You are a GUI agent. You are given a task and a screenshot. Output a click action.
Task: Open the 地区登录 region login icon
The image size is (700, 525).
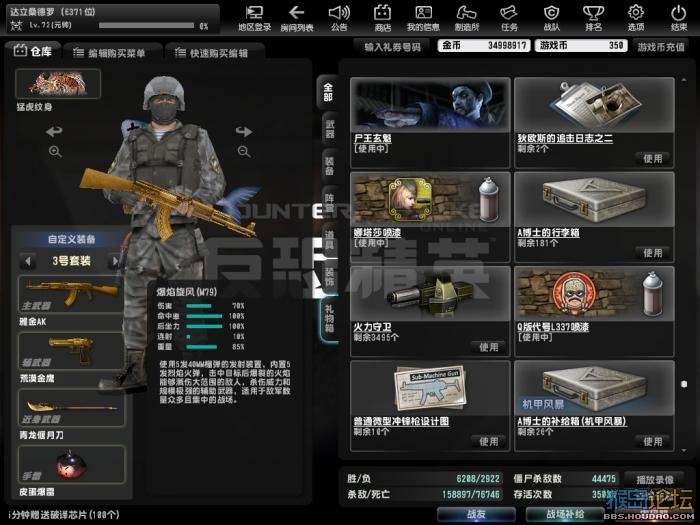(x=254, y=18)
